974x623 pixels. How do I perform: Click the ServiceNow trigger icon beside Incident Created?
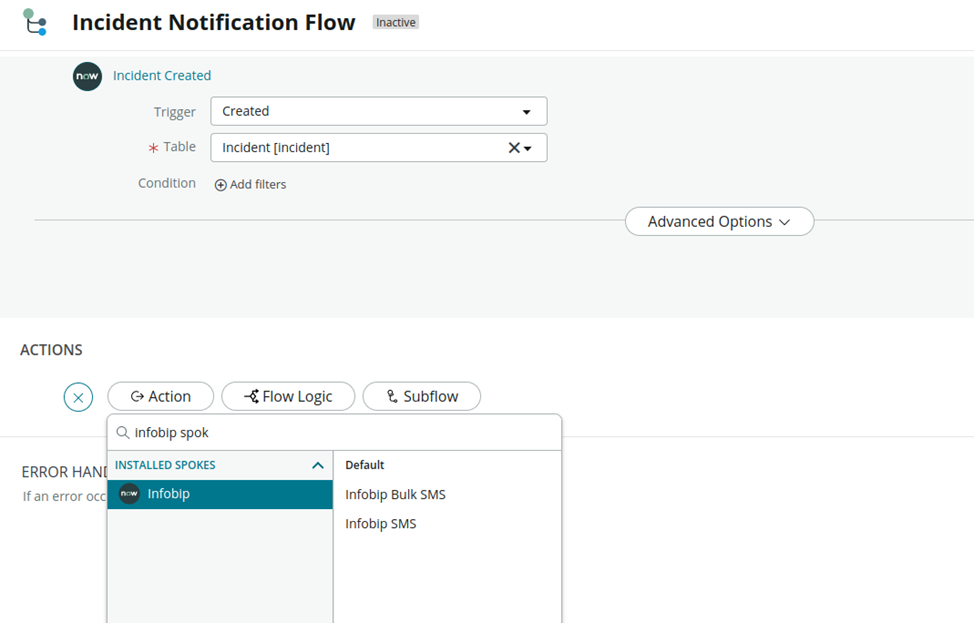(x=87, y=76)
